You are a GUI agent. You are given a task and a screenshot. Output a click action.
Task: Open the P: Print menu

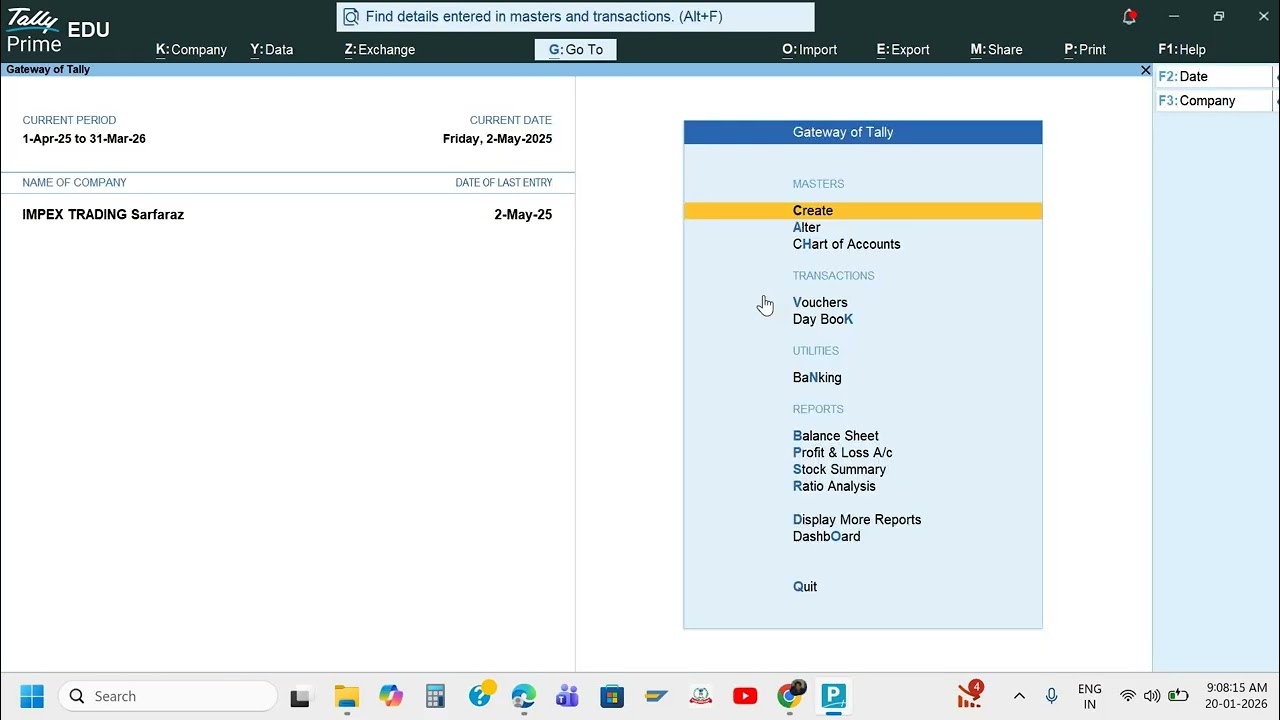tap(1085, 50)
